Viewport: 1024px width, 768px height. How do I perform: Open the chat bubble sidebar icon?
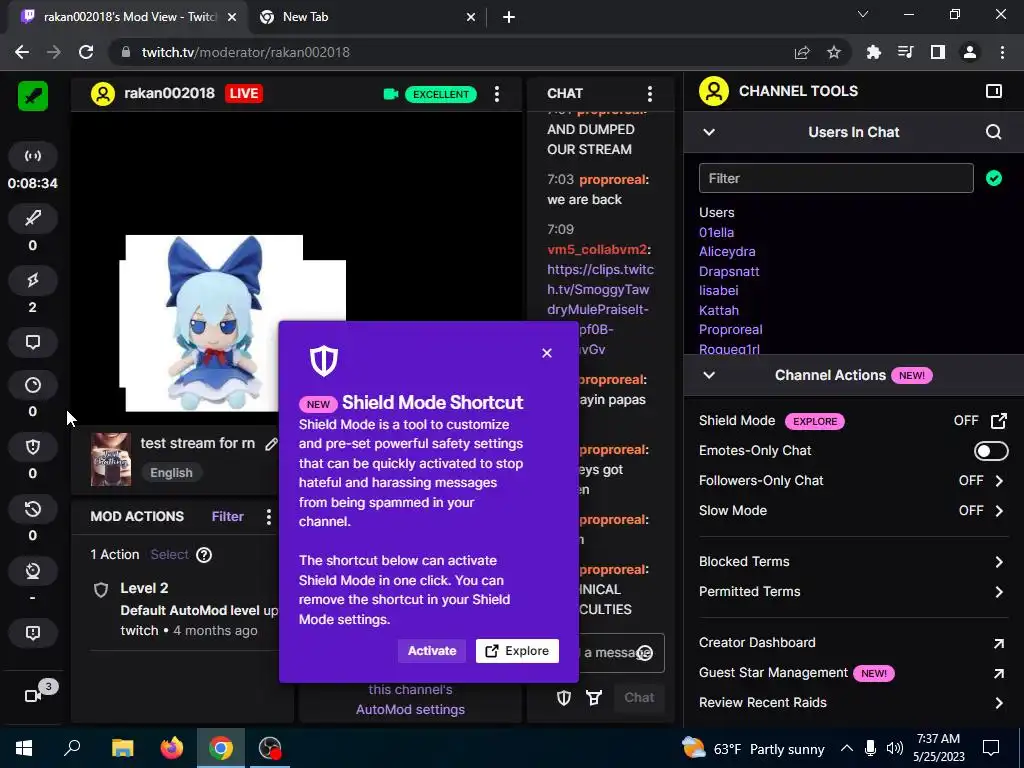pos(33,342)
